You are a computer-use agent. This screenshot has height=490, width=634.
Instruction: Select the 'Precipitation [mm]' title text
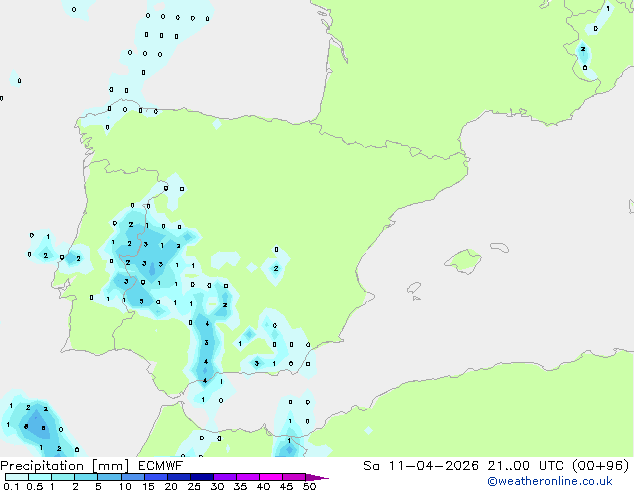pos(65,466)
